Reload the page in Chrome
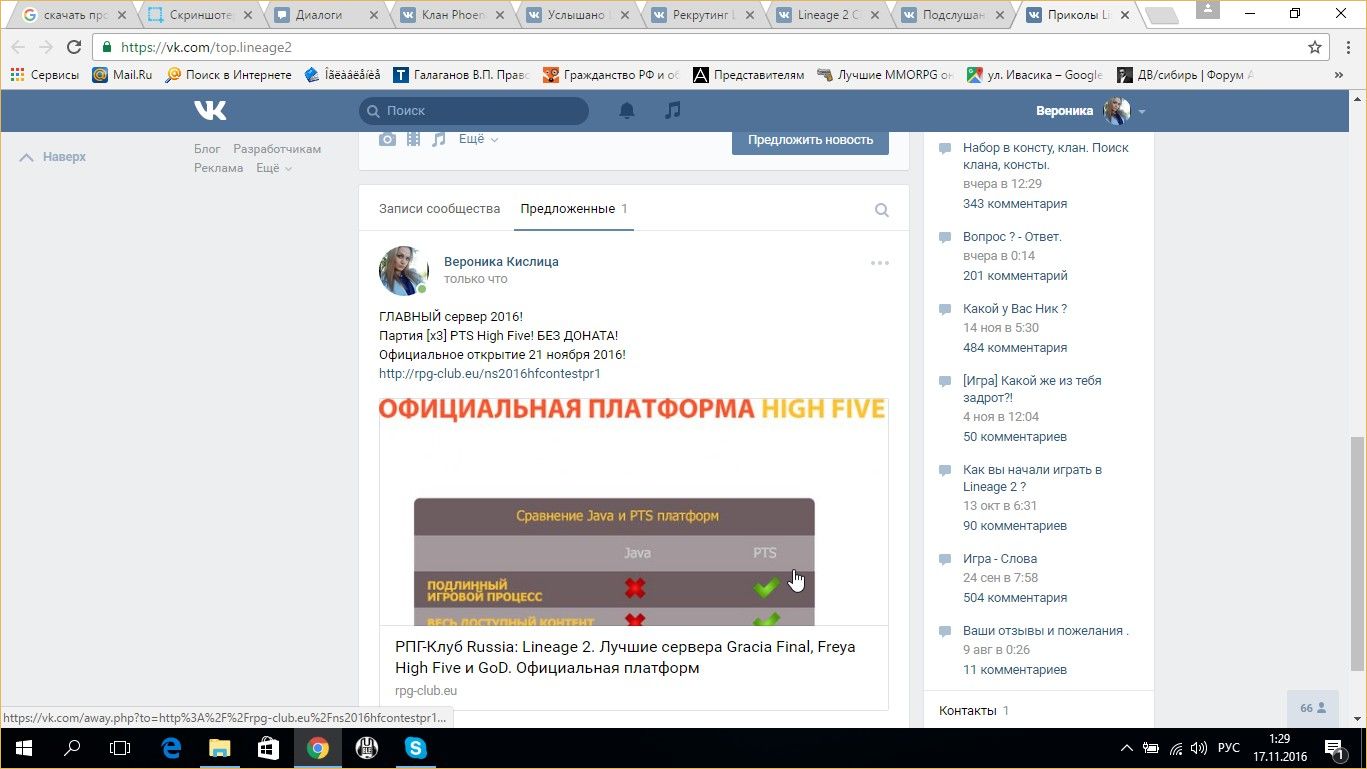The width and height of the screenshot is (1367, 769). 74,47
